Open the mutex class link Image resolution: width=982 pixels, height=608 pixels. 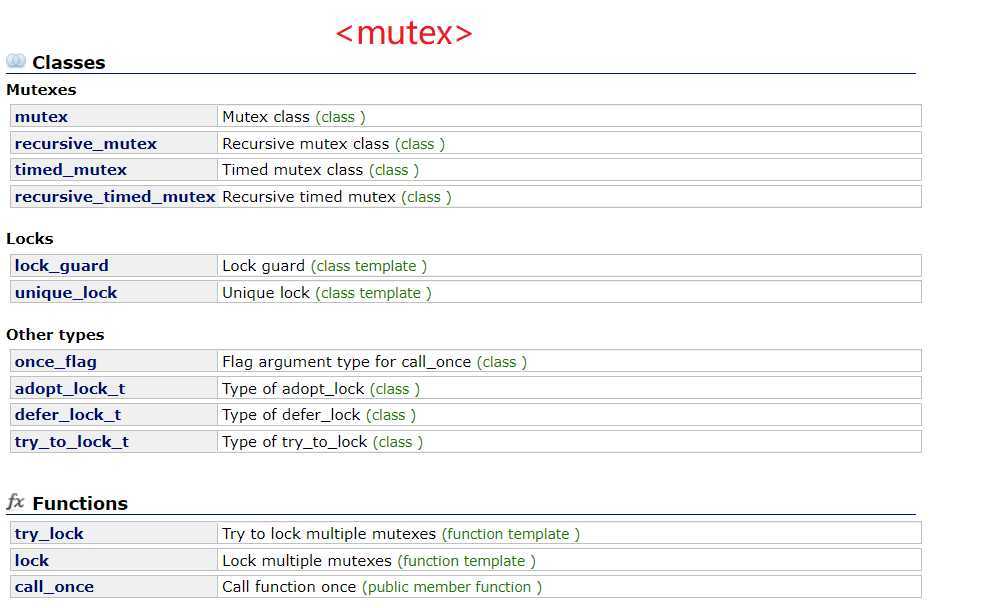click(x=41, y=117)
